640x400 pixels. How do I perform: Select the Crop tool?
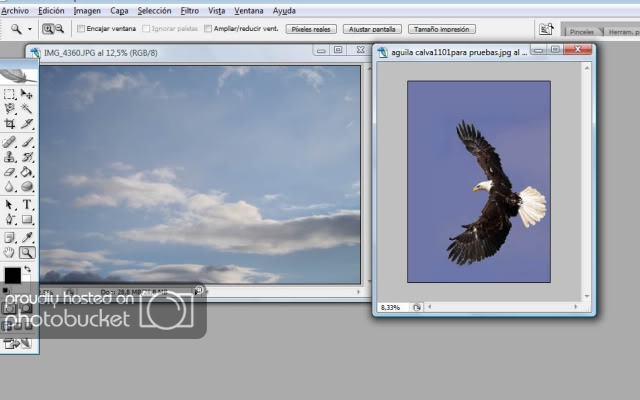pyautogui.click(x=10, y=124)
